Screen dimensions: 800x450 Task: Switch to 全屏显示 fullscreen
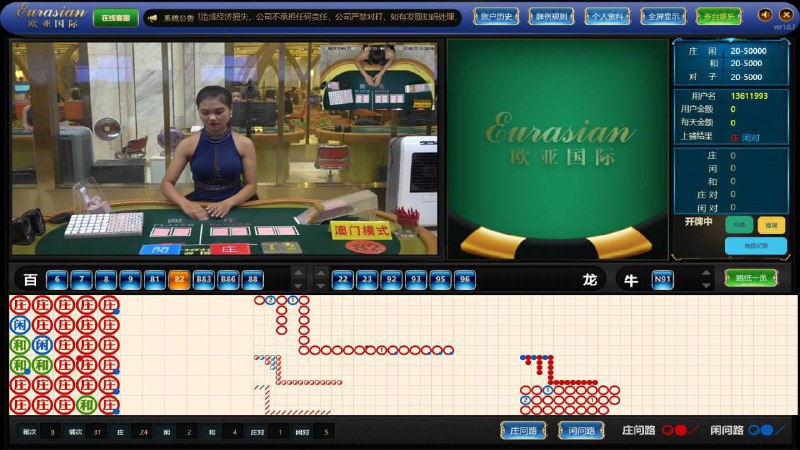click(x=663, y=16)
